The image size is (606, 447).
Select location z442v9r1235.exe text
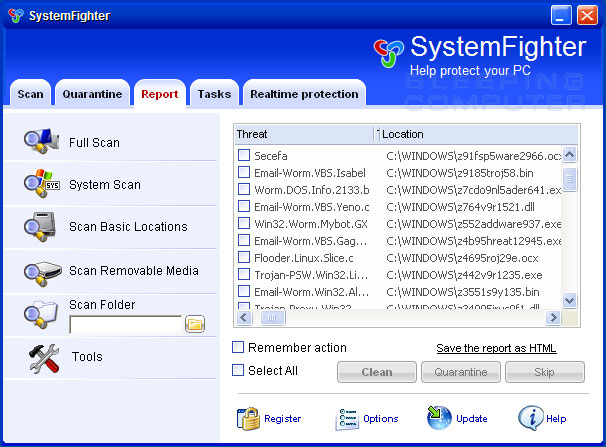click(464, 275)
